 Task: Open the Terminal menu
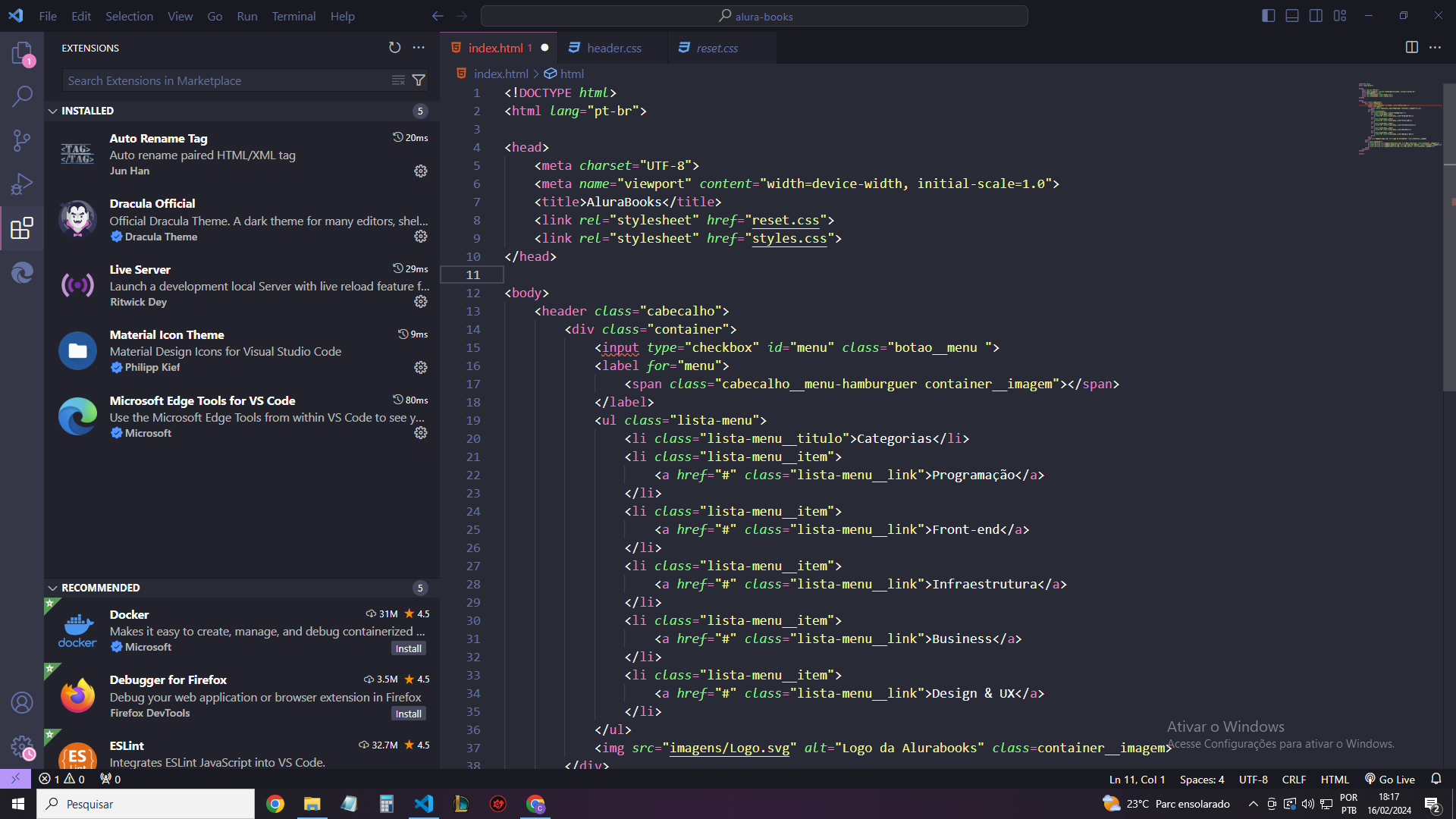[293, 16]
